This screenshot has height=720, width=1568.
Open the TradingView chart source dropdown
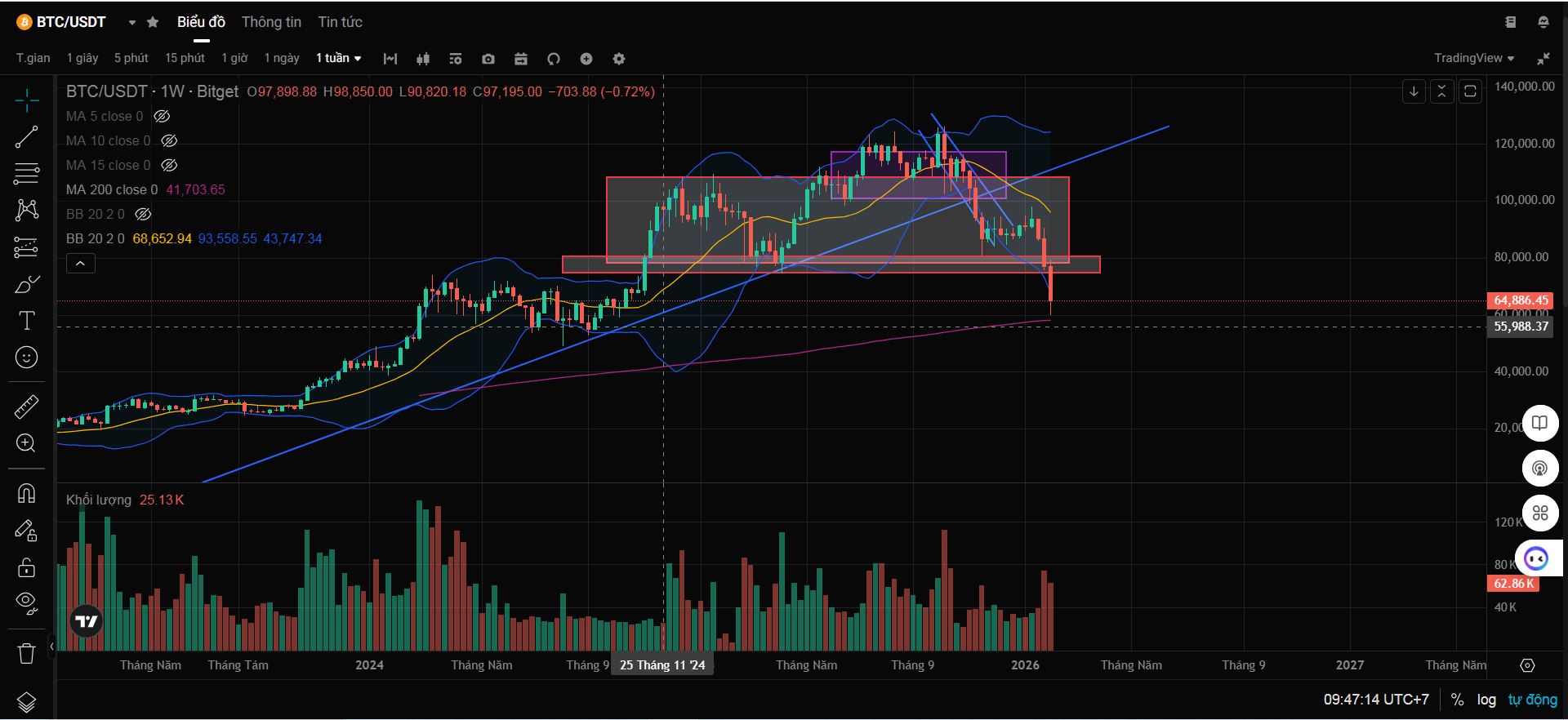1474,58
